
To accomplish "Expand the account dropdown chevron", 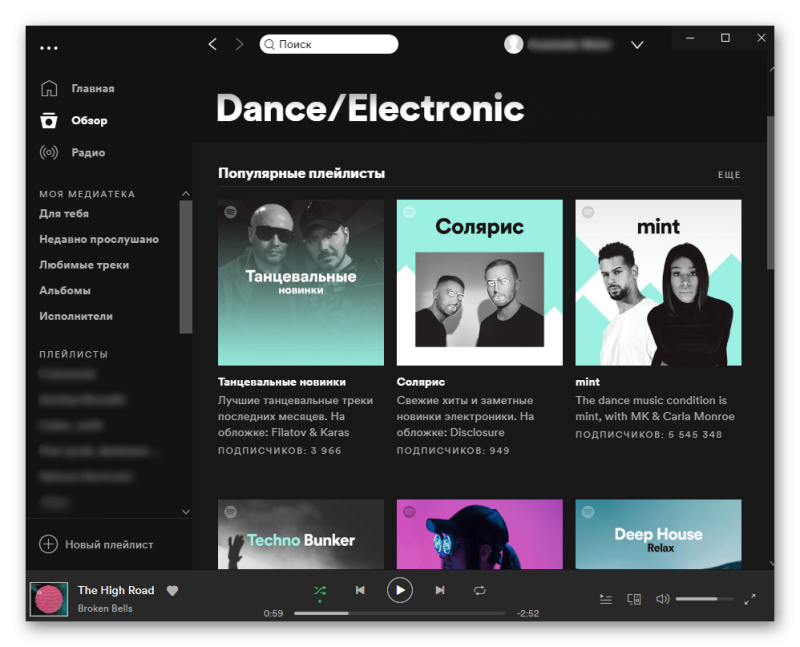I will tap(637, 45).
